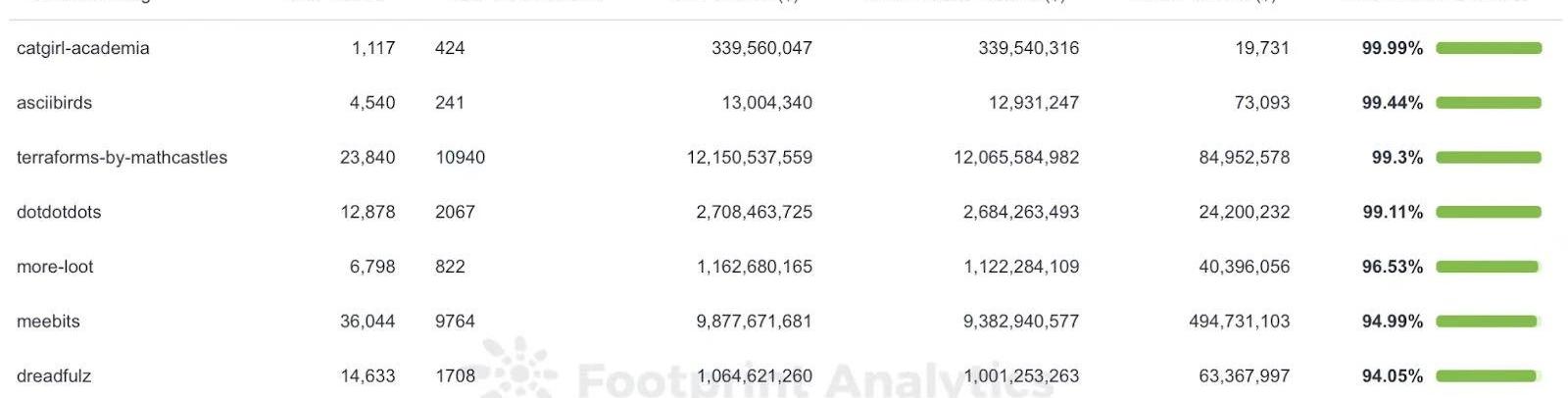1568x398 pixels.
Task: Select the 494,731,103 cell in meebits row
Action: point(1239,322)
